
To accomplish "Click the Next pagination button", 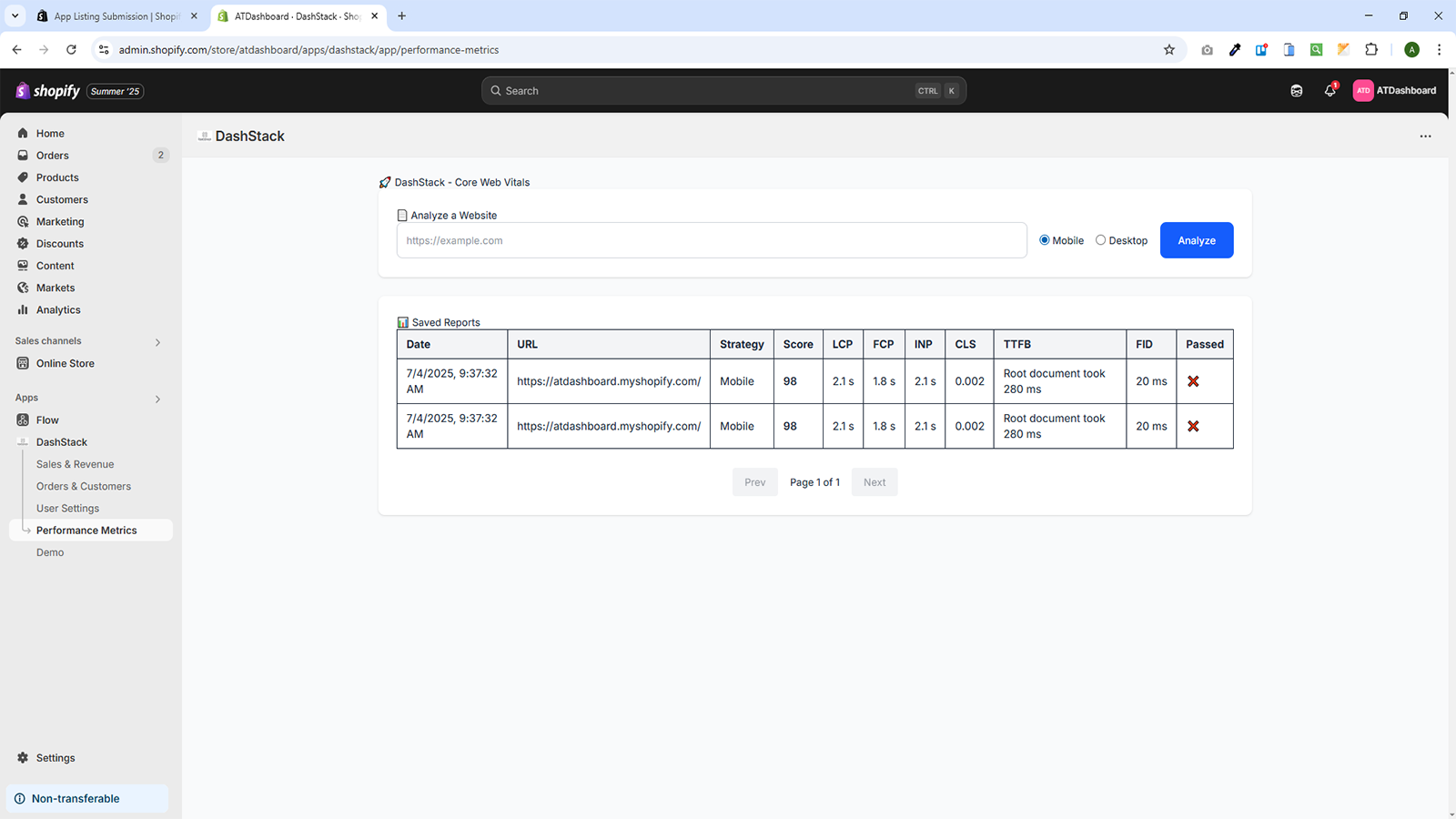I will pos(875,482).
